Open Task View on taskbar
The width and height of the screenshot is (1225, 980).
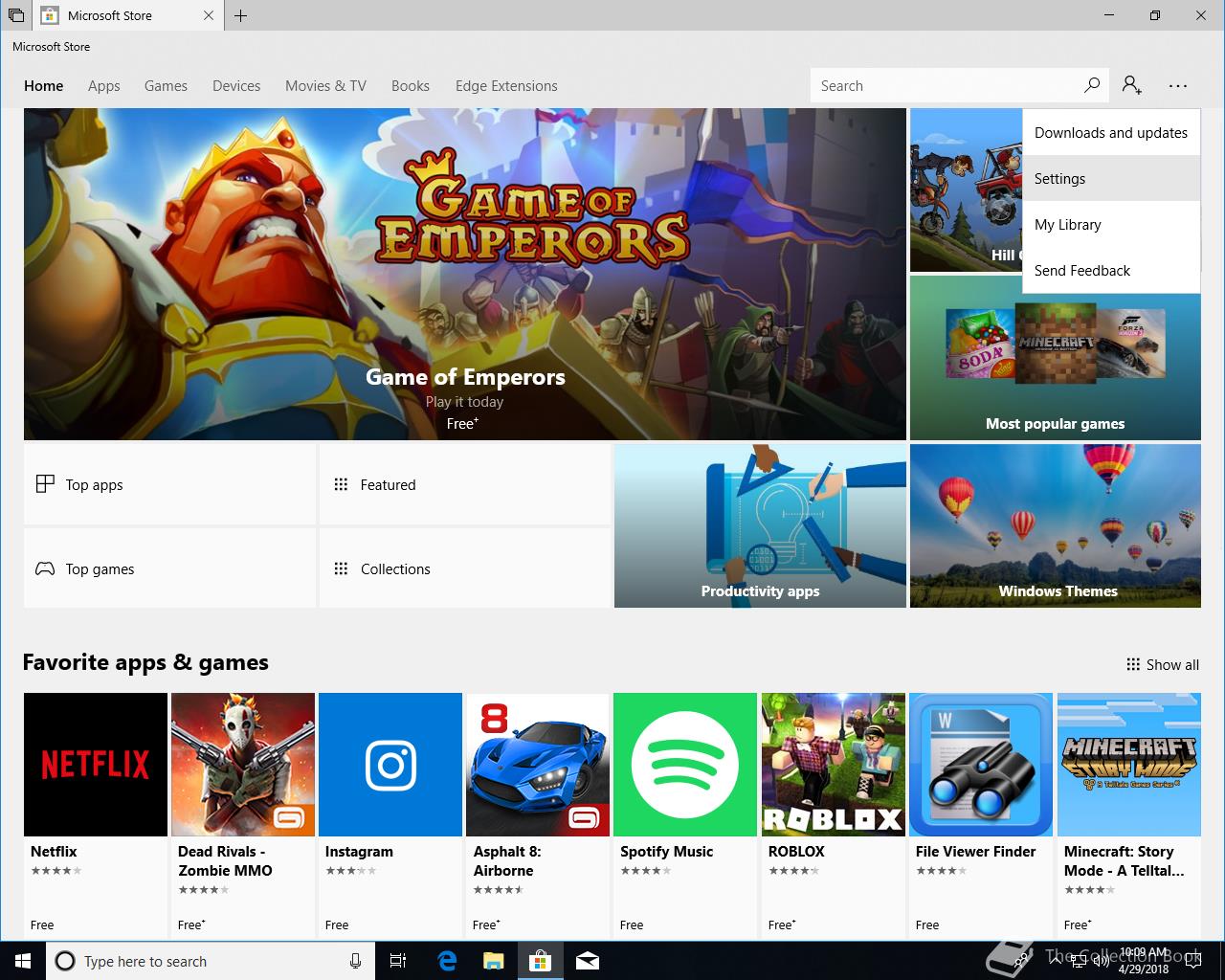pos(398,961)
